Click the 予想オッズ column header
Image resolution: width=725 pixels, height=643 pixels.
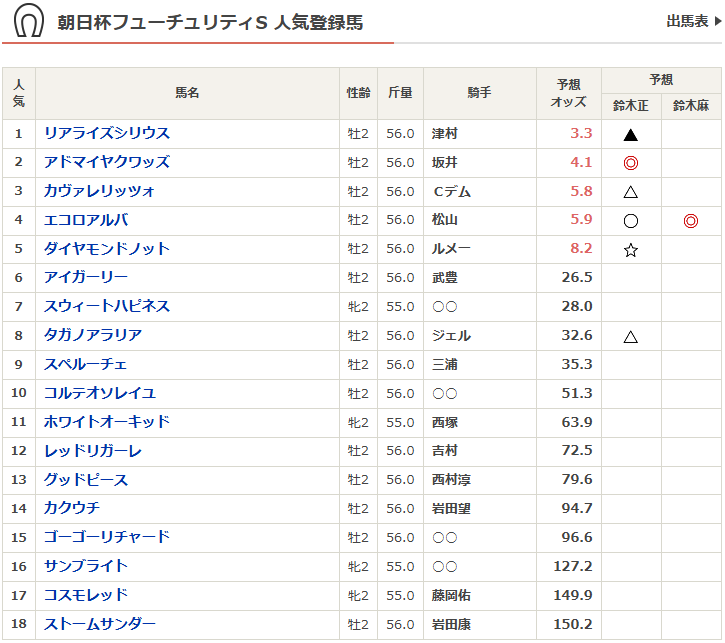coord(568,93)
